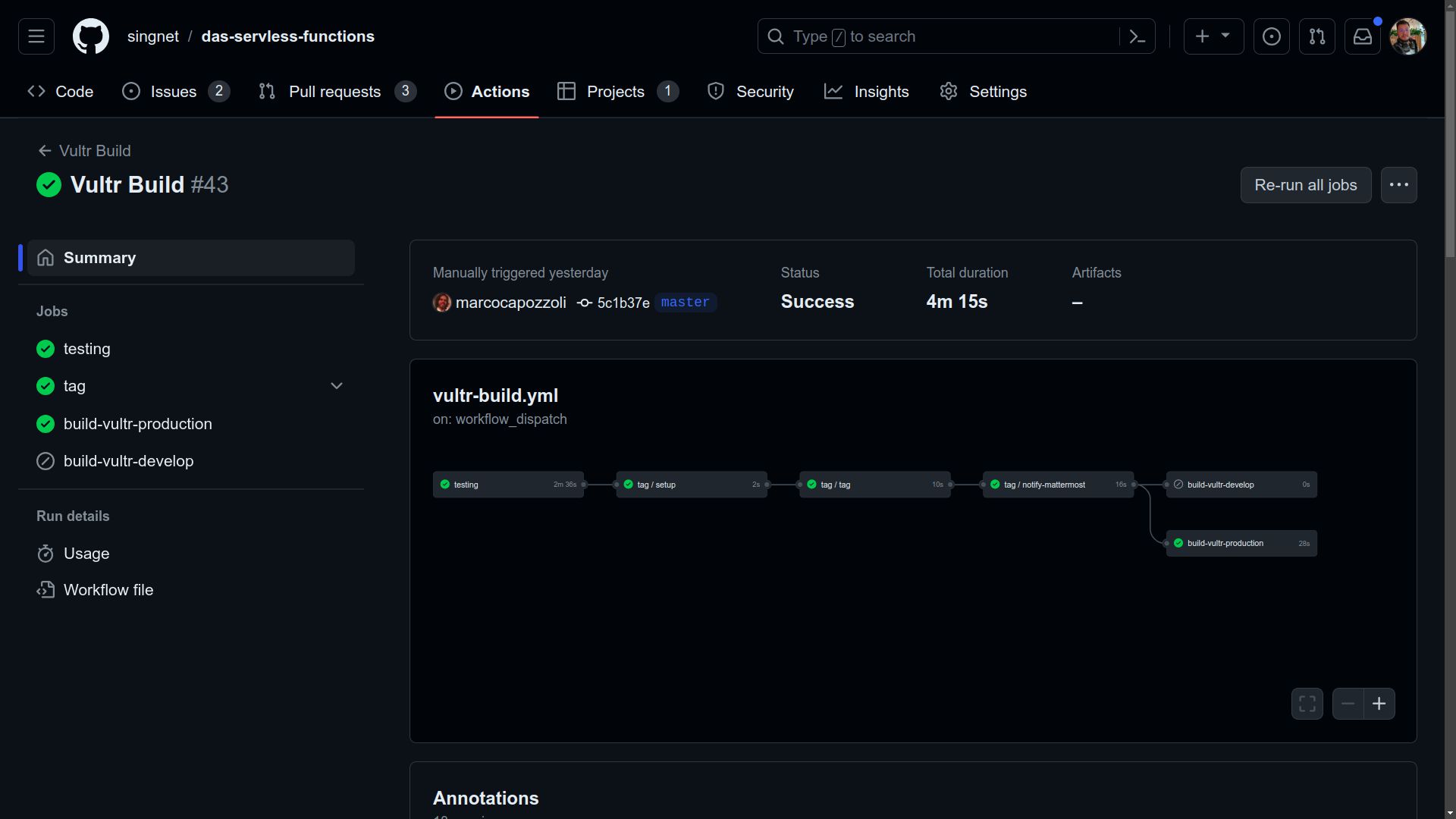This screenshot has height=819, width=1456.
Task: Click skipped status icon beside build-vultr-develop
Action: (45, 461)
